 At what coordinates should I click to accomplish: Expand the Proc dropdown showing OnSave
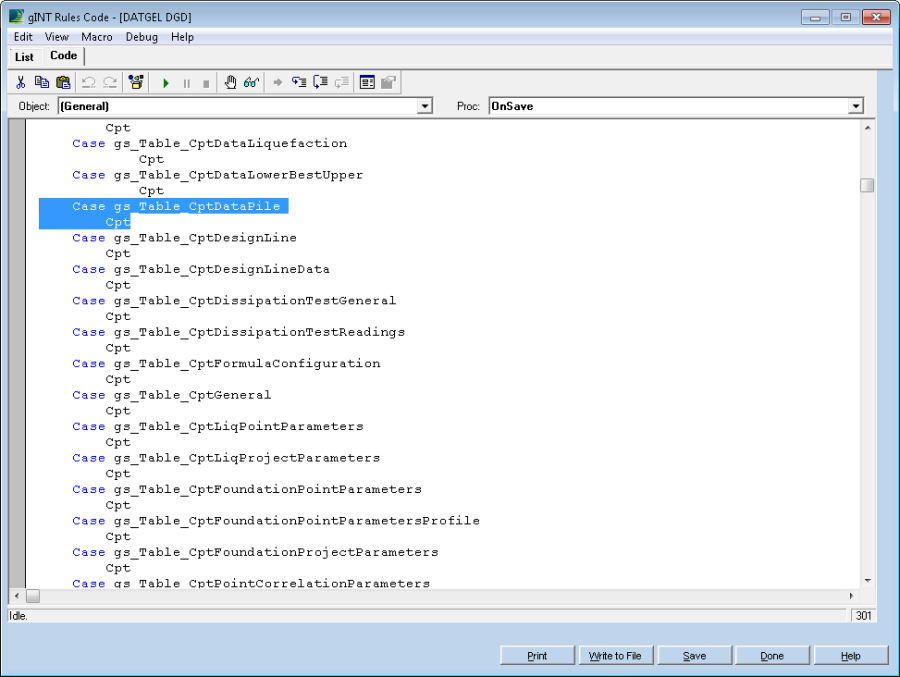coord(855,106)
